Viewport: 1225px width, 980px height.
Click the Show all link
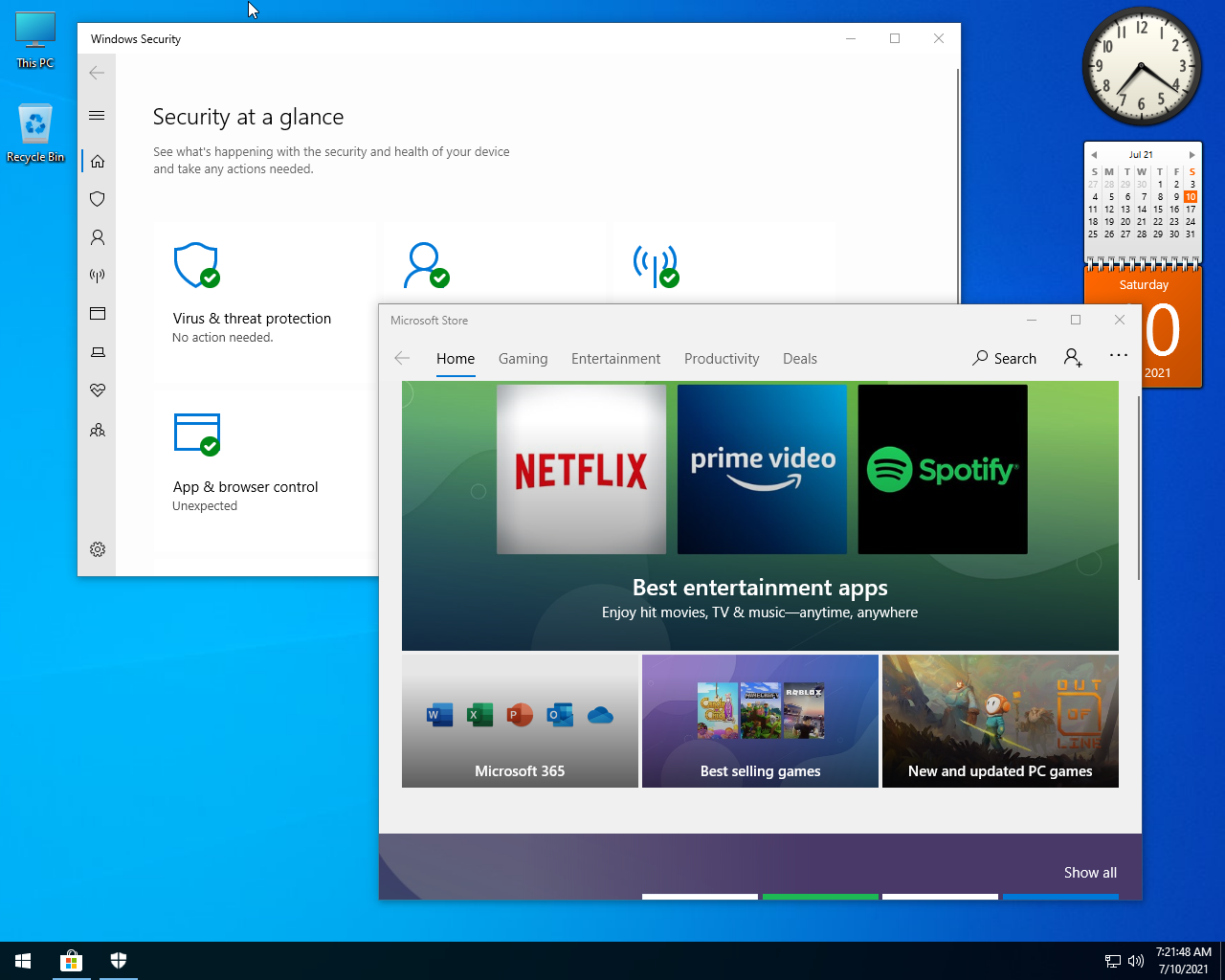tap(1090, 873)
